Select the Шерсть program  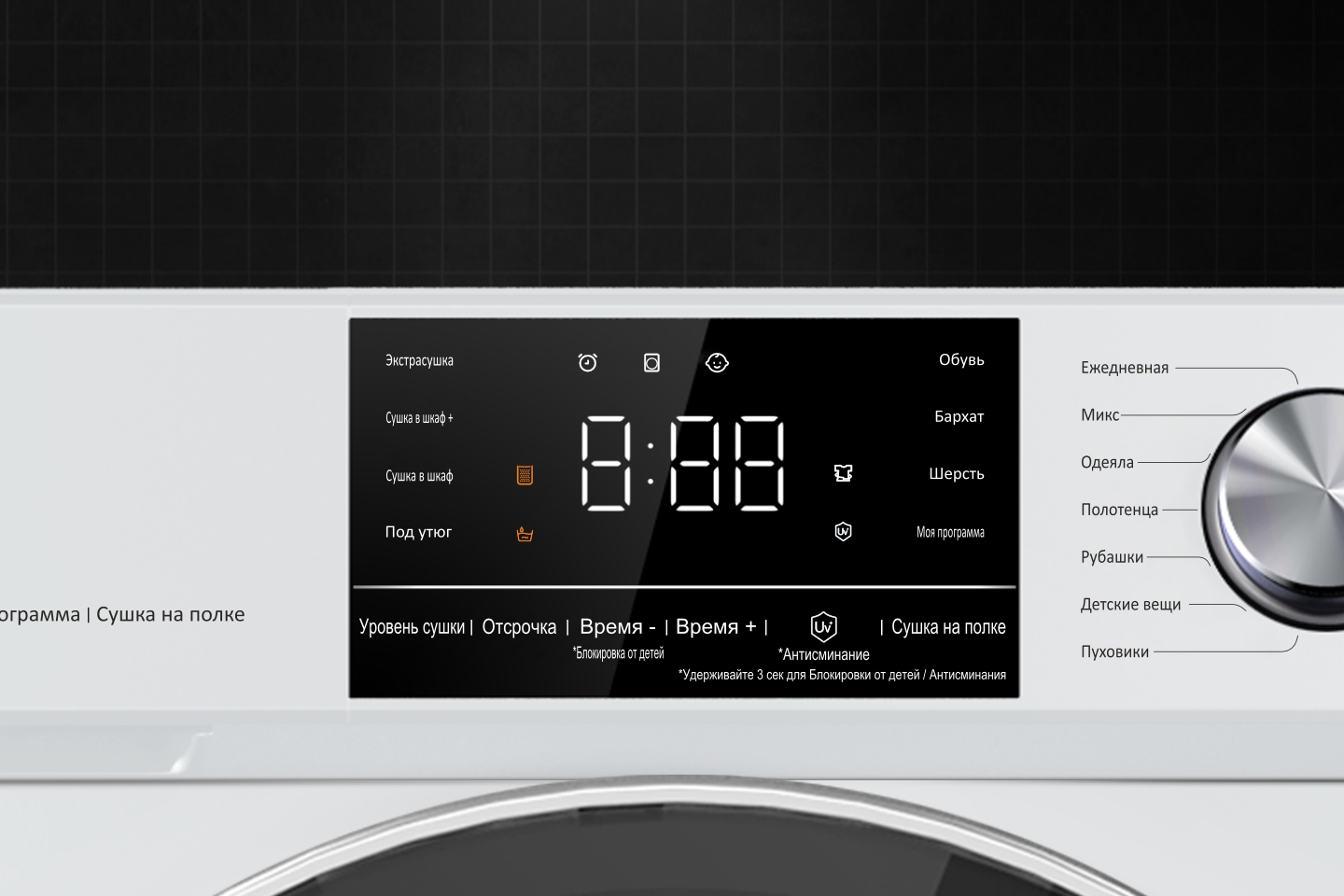coord(957,474)
